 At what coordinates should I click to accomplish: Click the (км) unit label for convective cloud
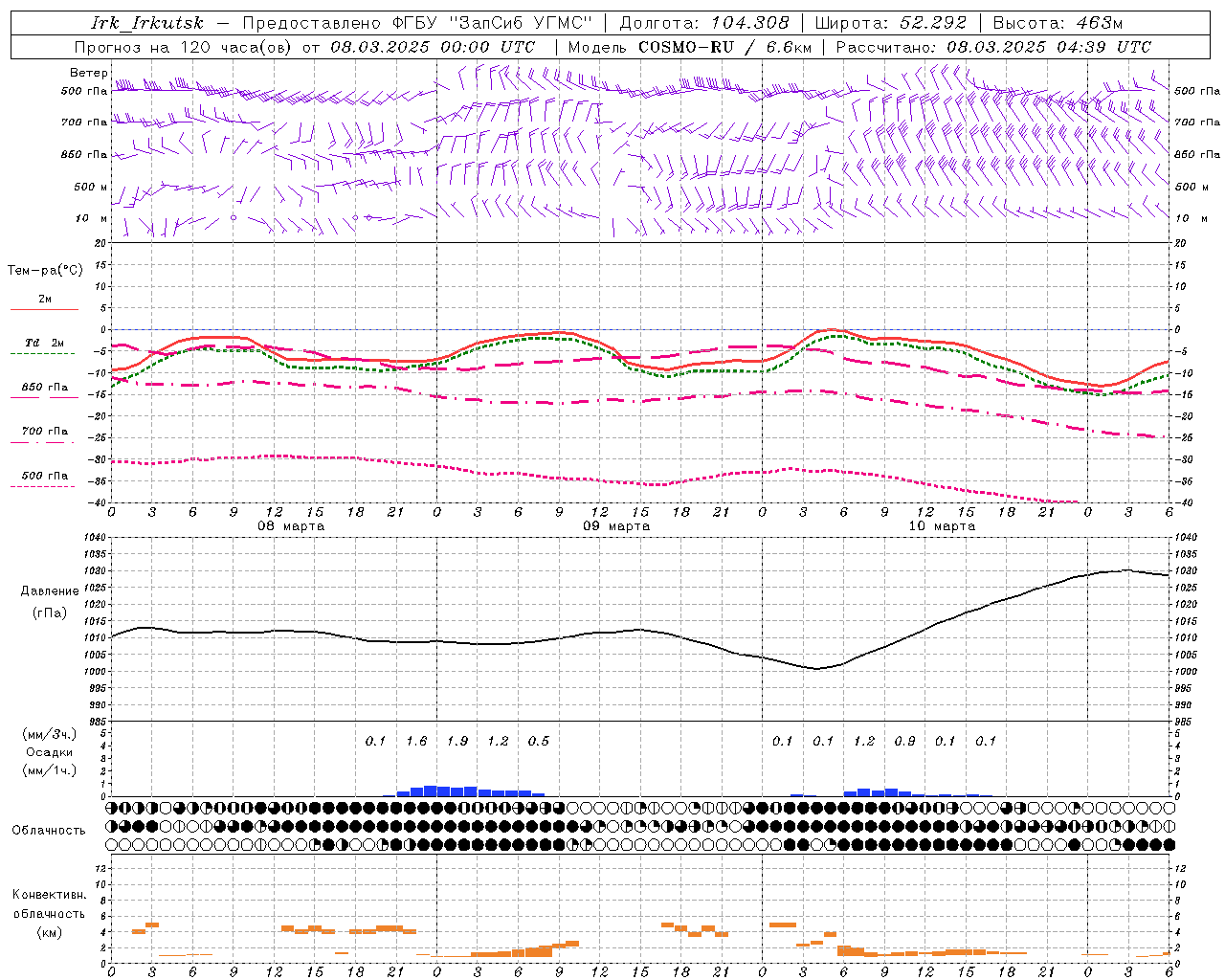[49, 932]
